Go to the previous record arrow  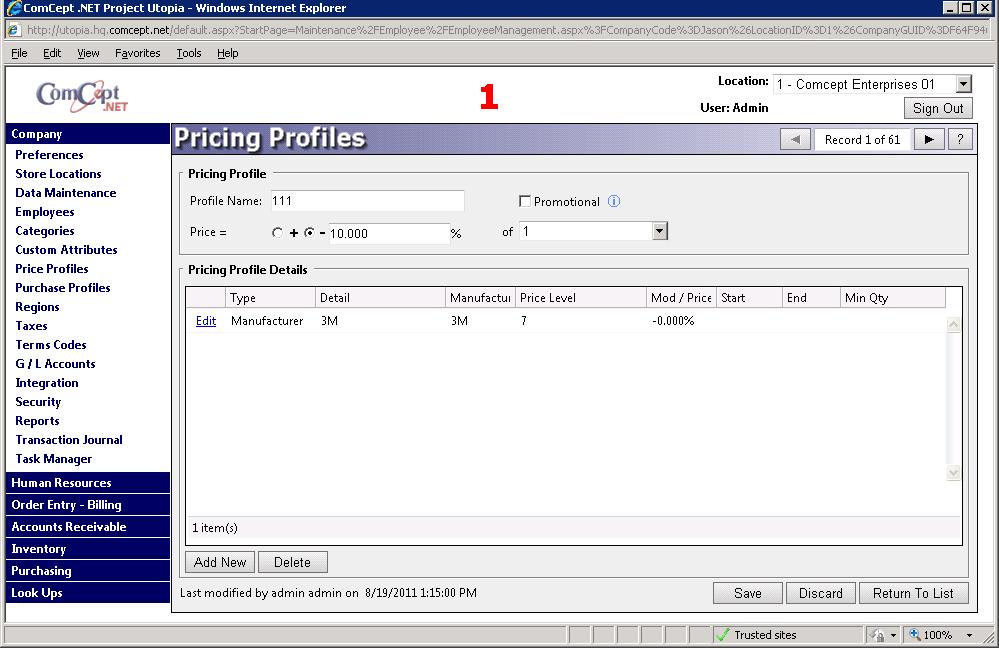click(x=795, y=139)
